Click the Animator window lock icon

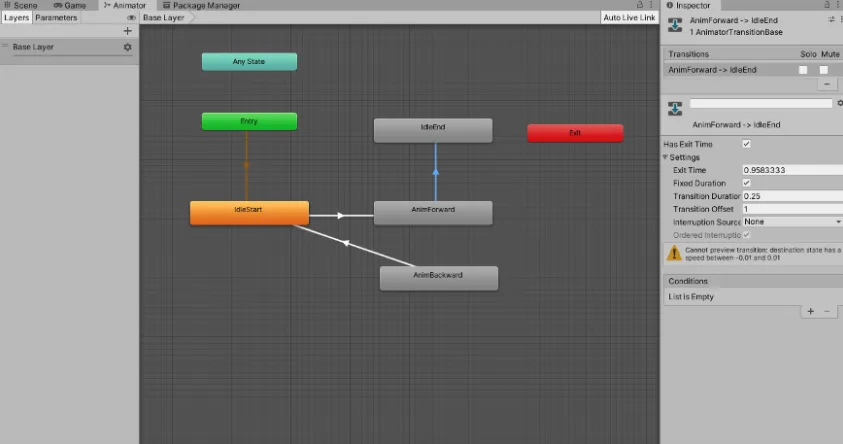pyautogui.click(x=640, y=5)
